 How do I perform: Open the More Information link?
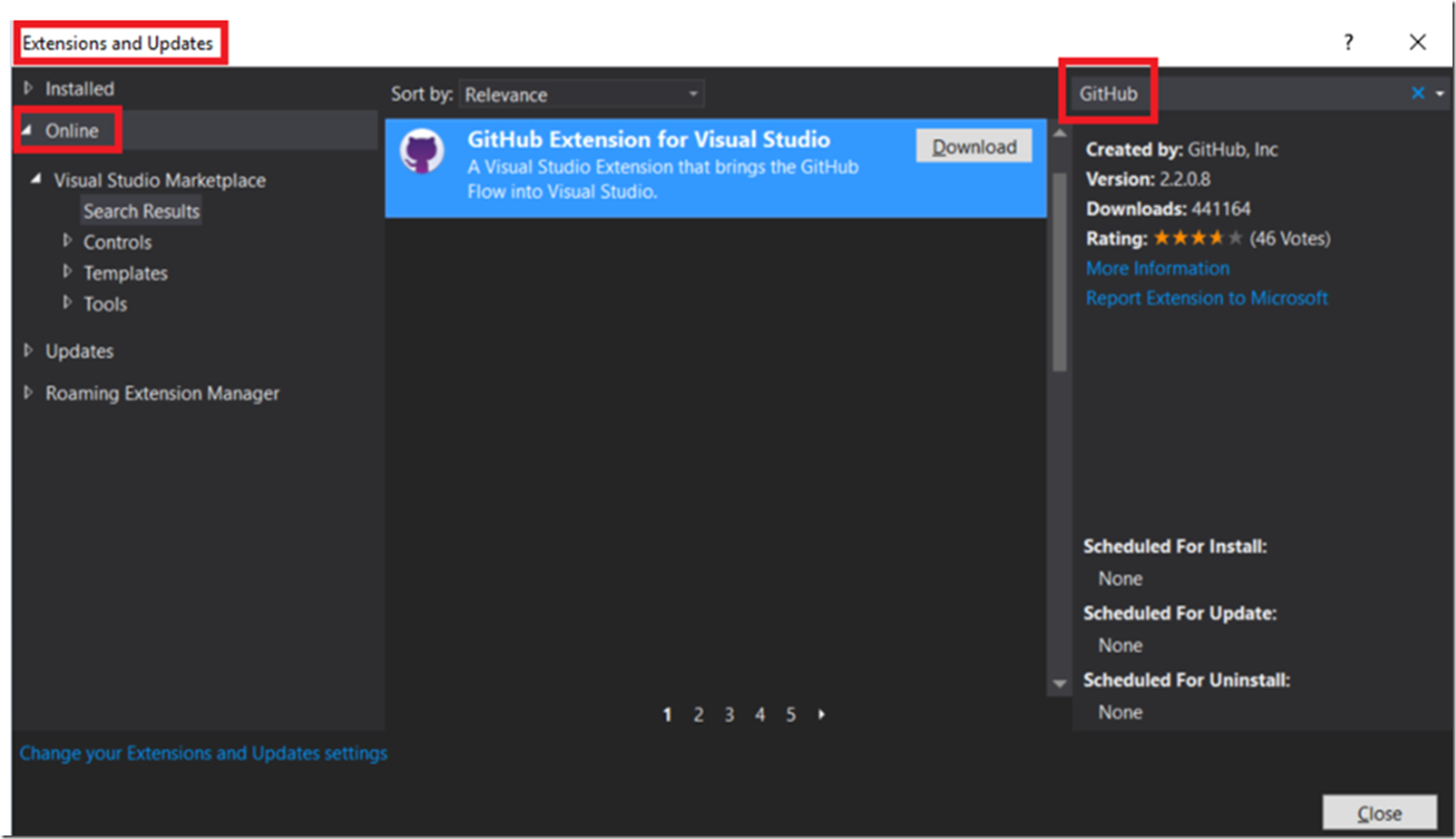pyautogui.click(x=1156, y=268)
